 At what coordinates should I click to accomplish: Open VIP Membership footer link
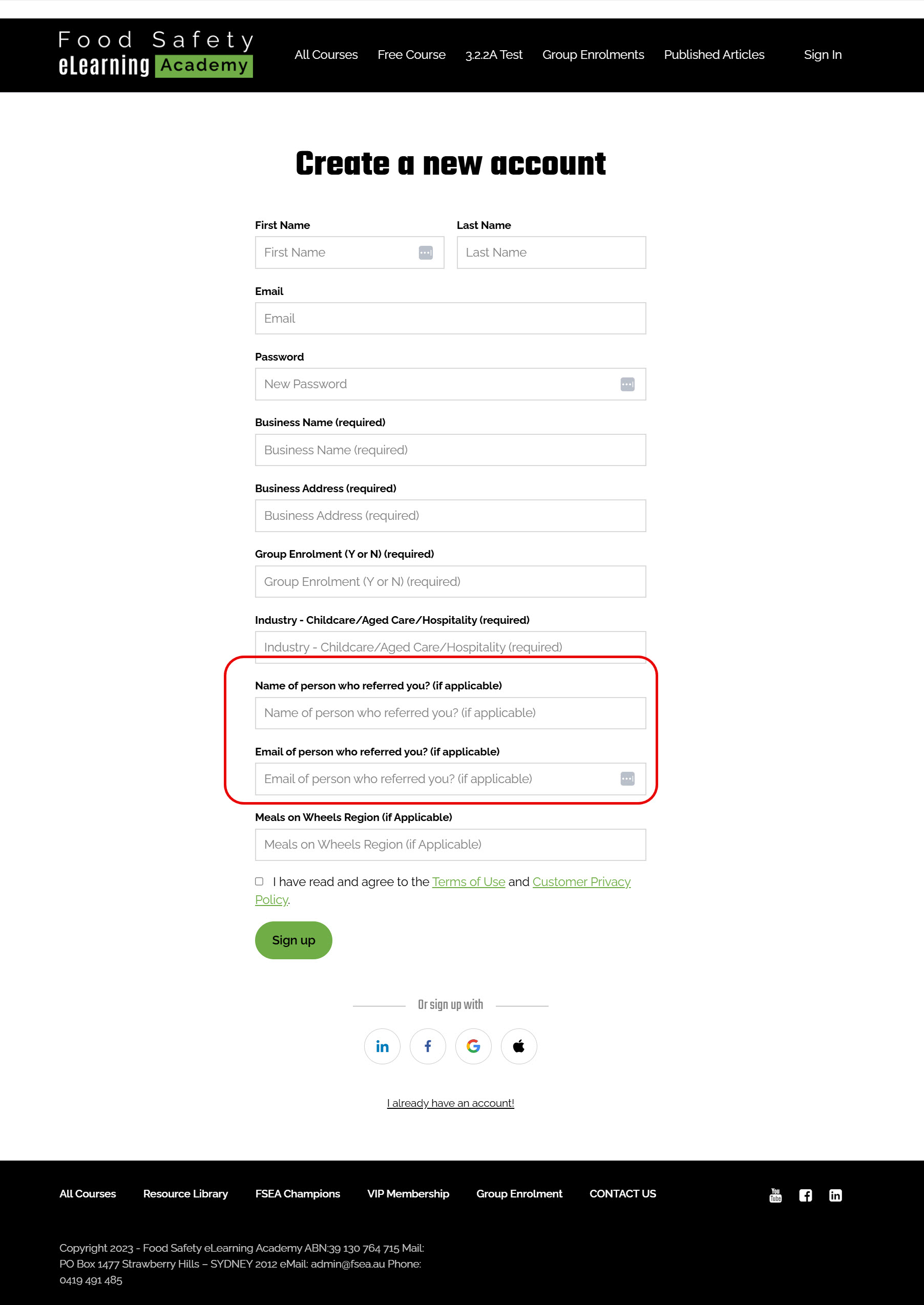(x=408, y=1193)
